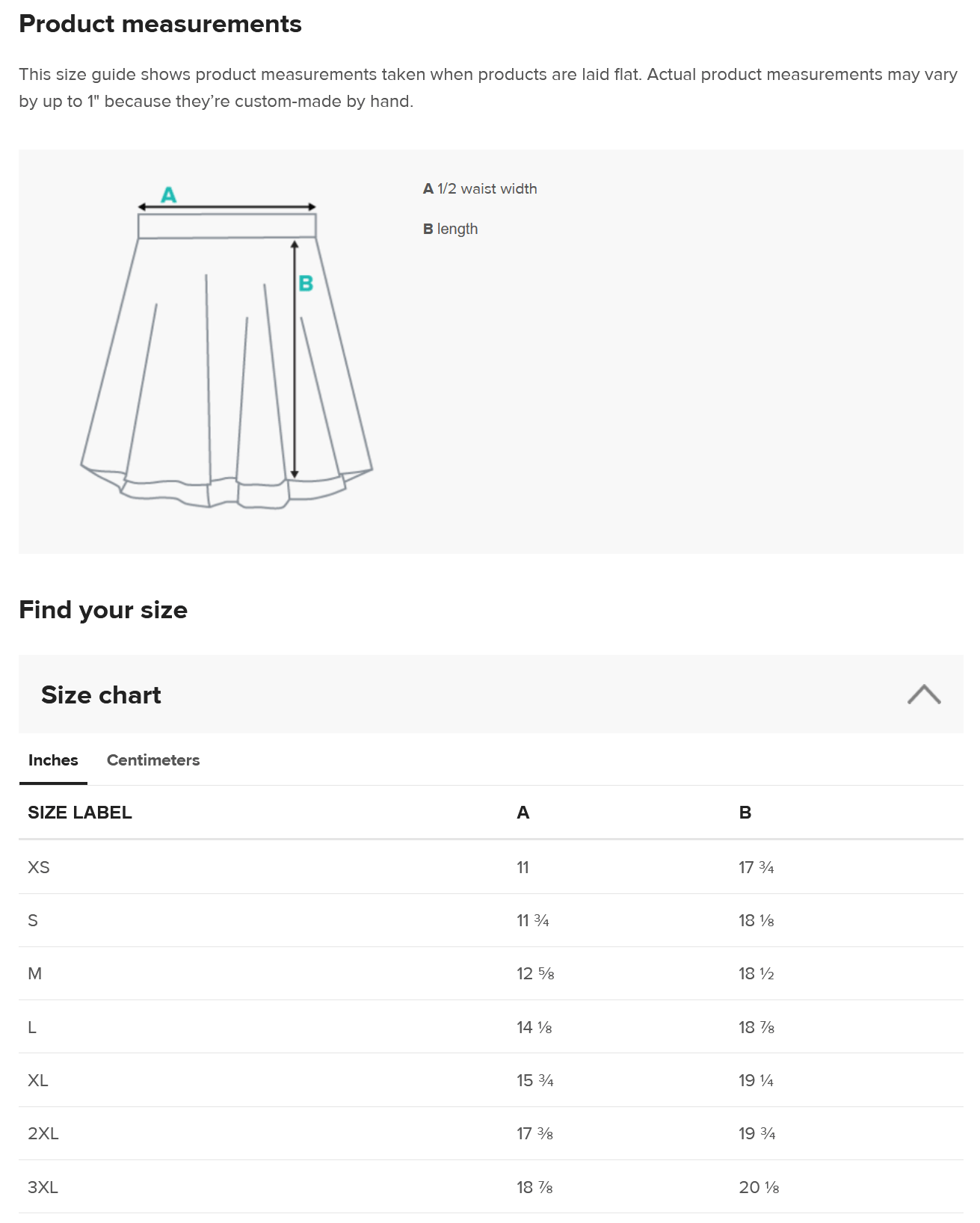This screenshot has height=1223, width=980.
Task: Click the teal B length label
Action: pyautogui.click(x=306, y=283)
